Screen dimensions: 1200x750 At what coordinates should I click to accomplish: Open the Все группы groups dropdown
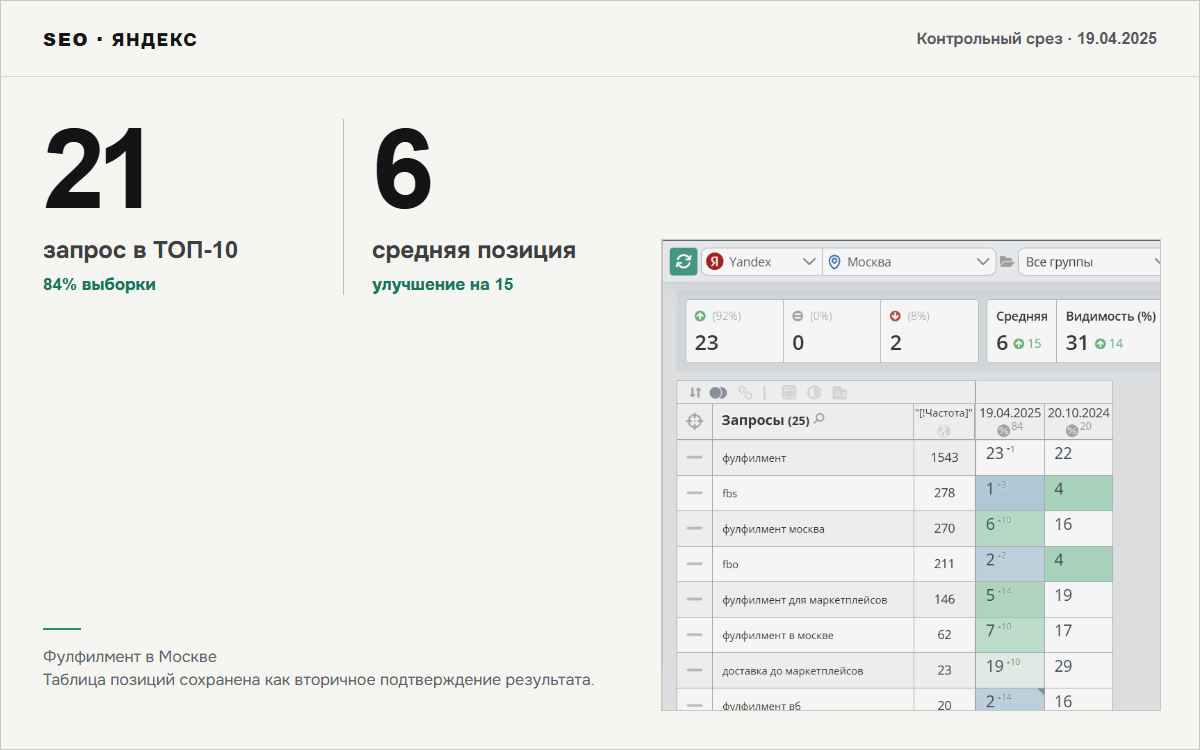1090,262
